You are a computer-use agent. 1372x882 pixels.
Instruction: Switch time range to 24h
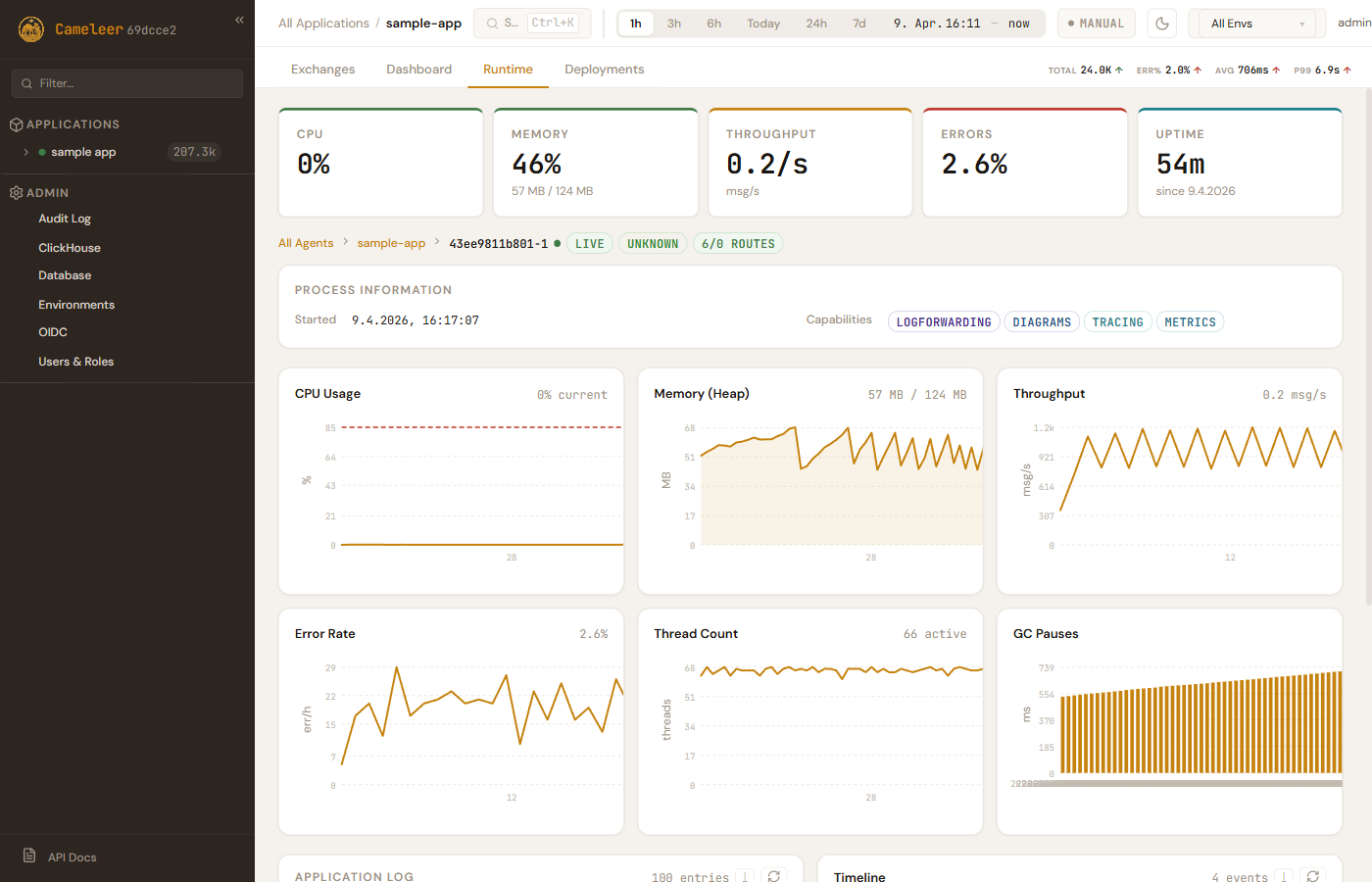point(815,24)
